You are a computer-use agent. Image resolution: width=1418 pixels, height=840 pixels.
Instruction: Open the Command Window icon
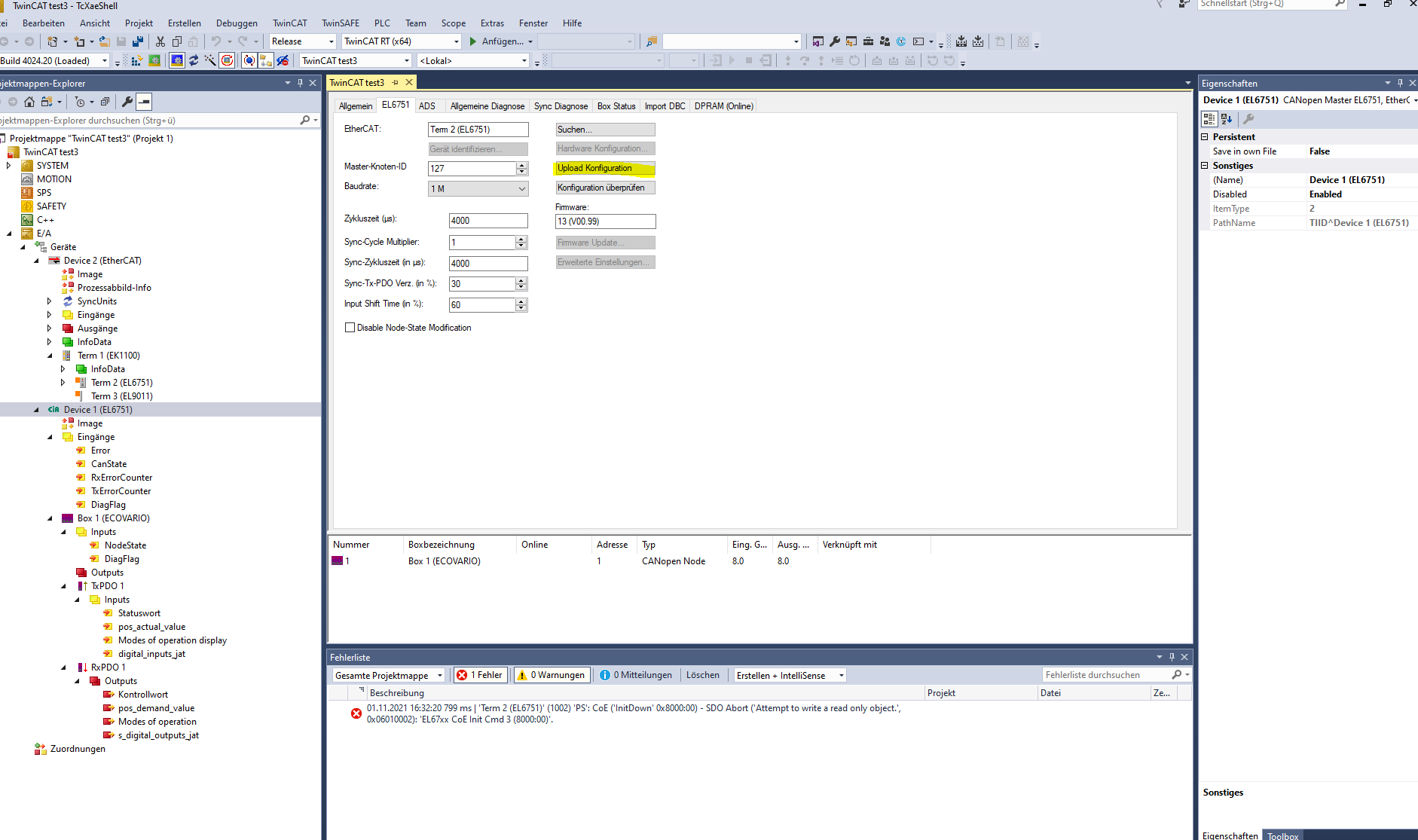(x=918, y=41)
